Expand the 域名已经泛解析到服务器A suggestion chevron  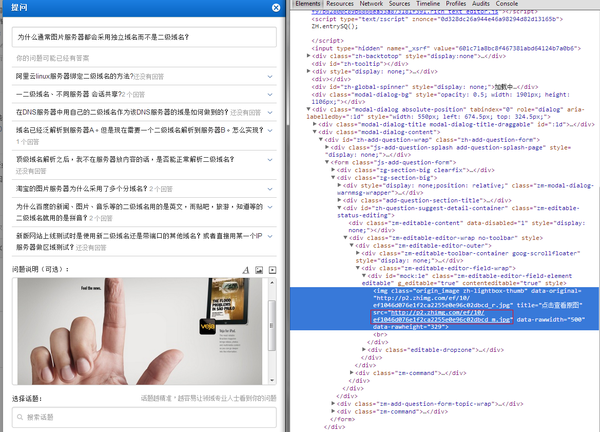pos(270,130)
